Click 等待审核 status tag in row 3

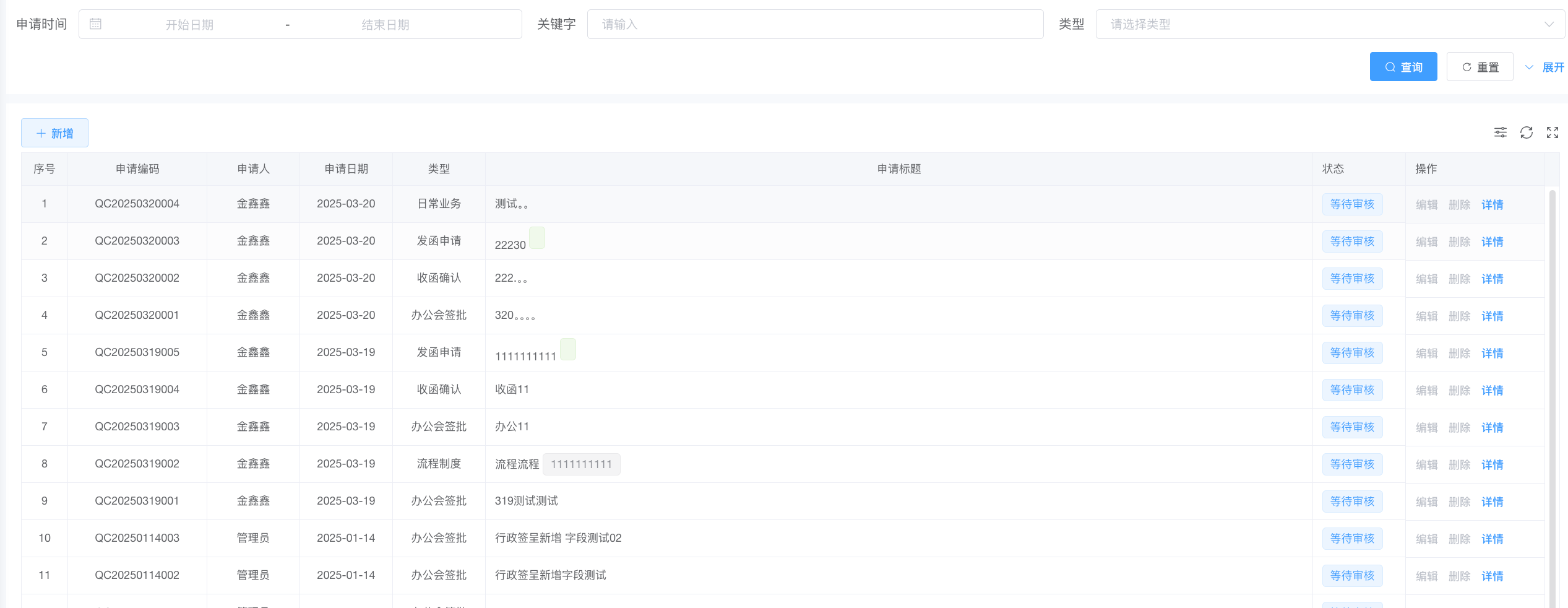coord(1352,279)
